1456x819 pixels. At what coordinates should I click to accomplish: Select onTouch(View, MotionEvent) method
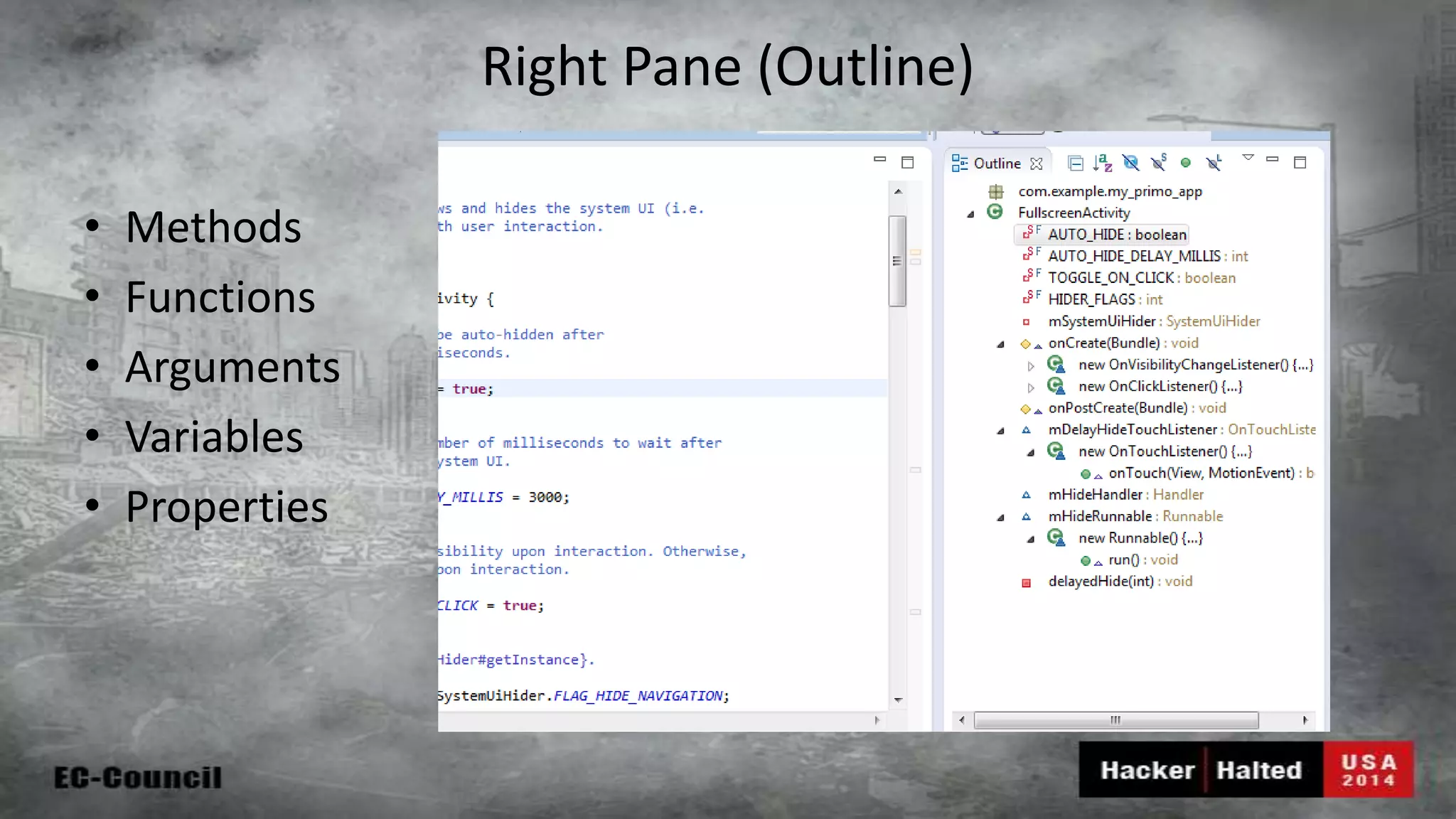point(1211,473)
